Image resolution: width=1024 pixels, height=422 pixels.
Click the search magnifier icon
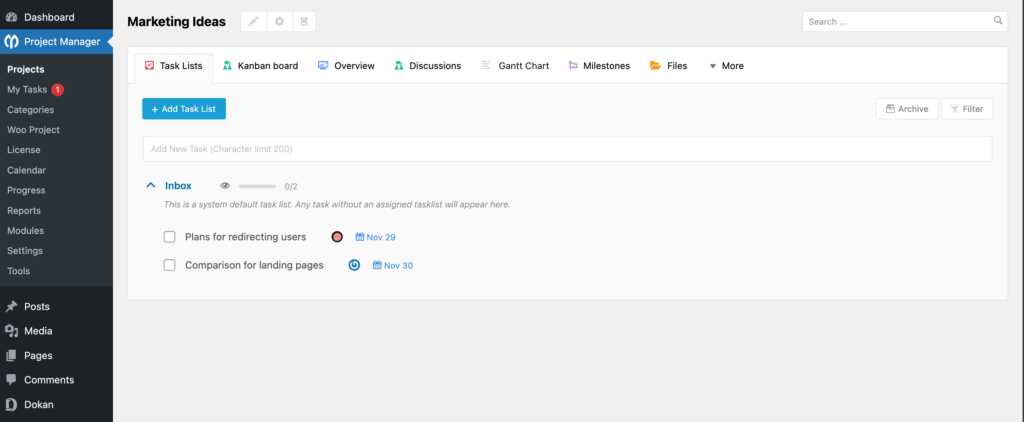click(x=997, y=21)
